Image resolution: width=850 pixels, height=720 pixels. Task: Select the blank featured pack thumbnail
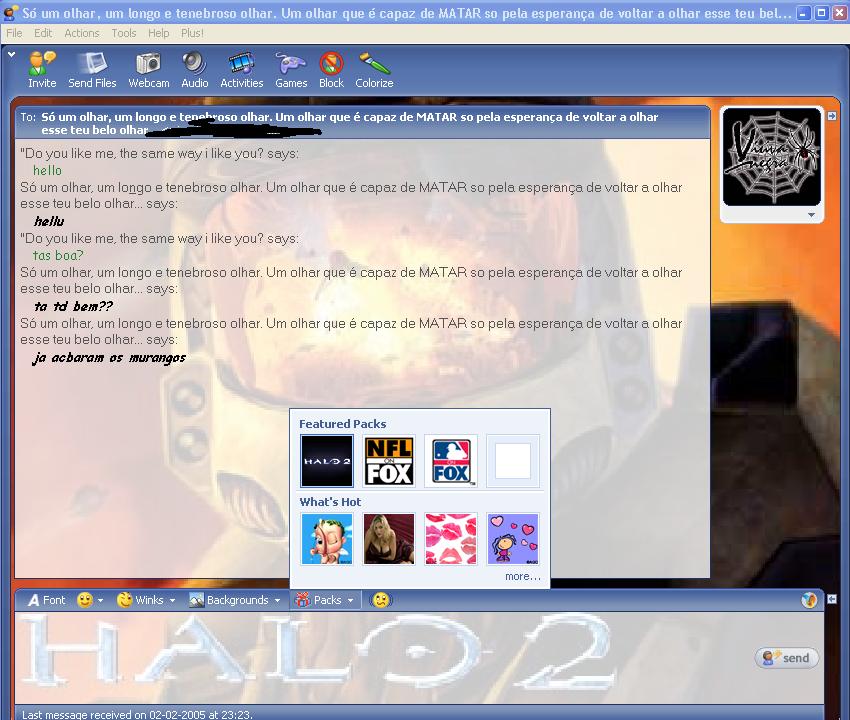(513, 461)
